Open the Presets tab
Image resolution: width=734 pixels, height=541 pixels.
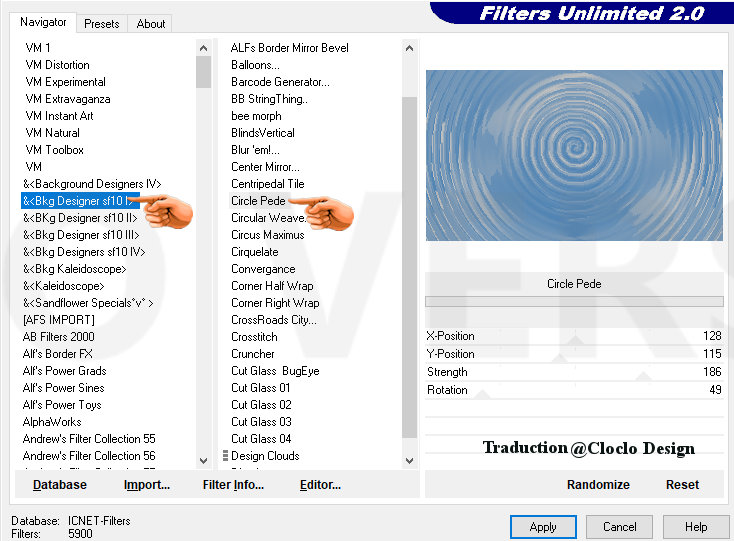pyautogui.click(x=102, y=23)
